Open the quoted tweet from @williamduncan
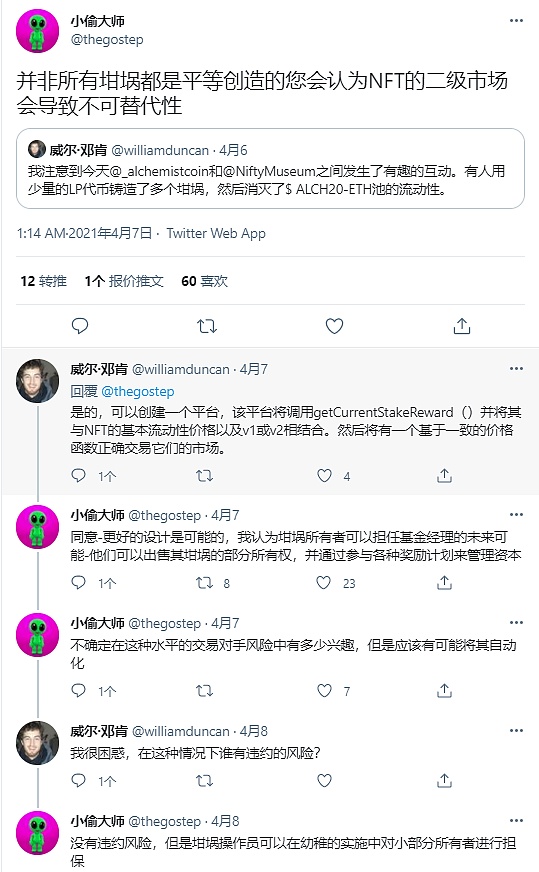539x872 pixels. click(x=270, y=169)
